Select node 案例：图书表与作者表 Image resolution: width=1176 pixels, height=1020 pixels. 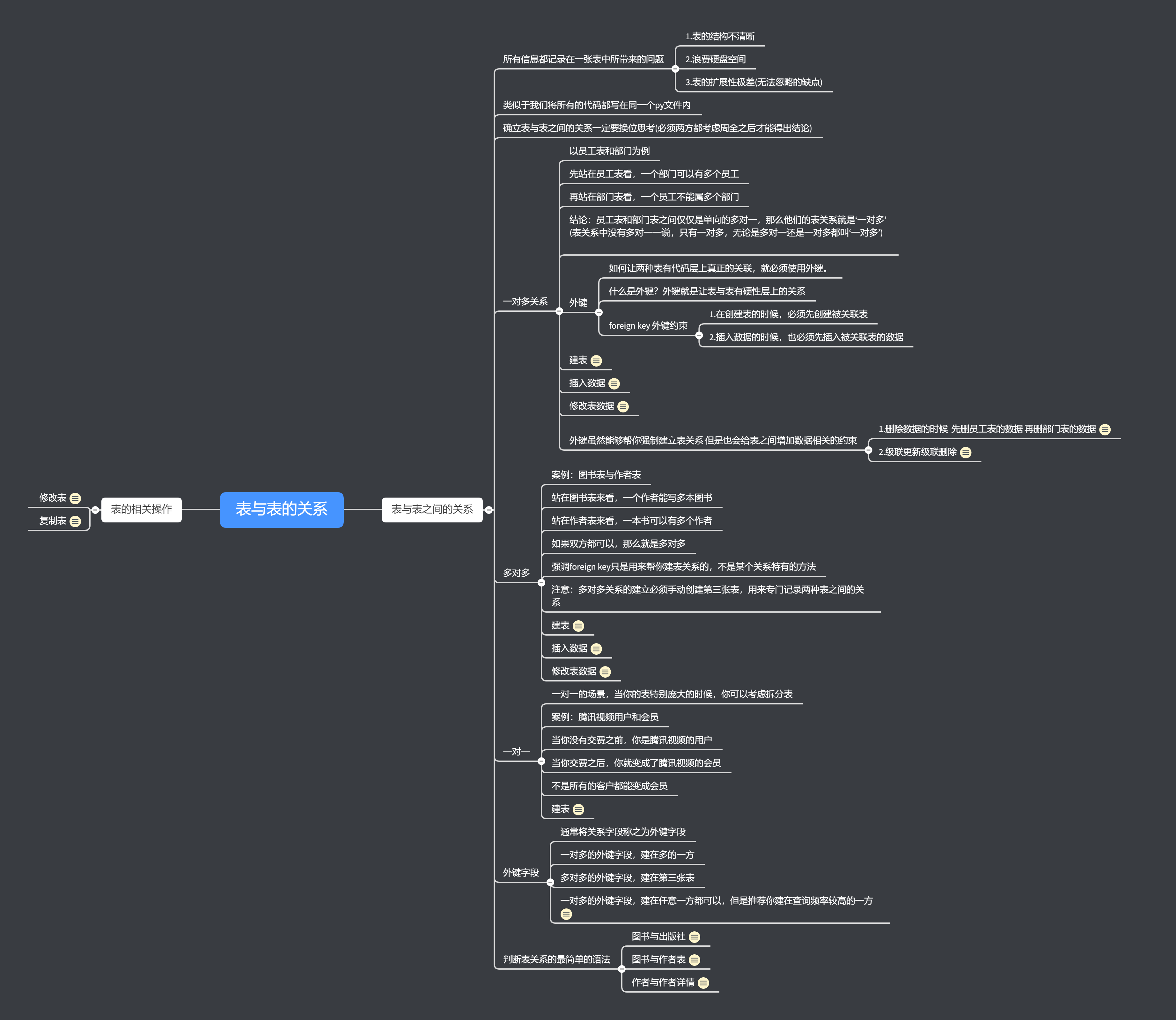click(596, 475)
